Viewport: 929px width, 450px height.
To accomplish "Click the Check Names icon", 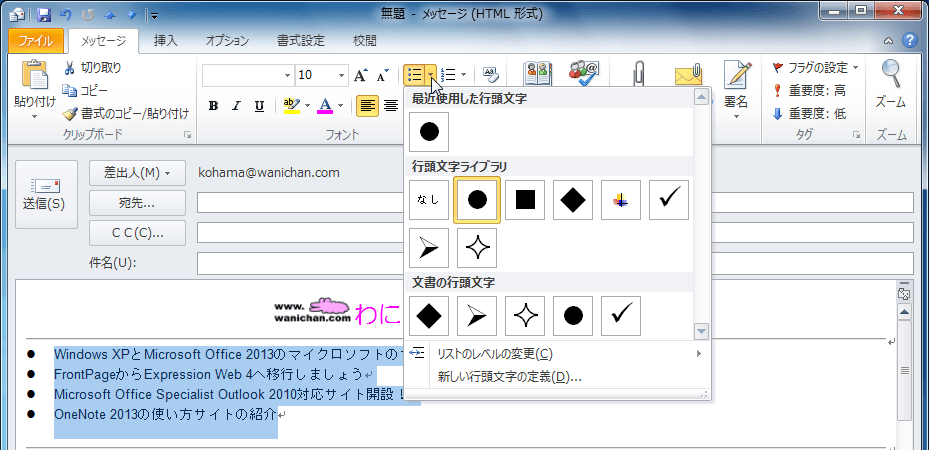I will [x=584, y=74].
